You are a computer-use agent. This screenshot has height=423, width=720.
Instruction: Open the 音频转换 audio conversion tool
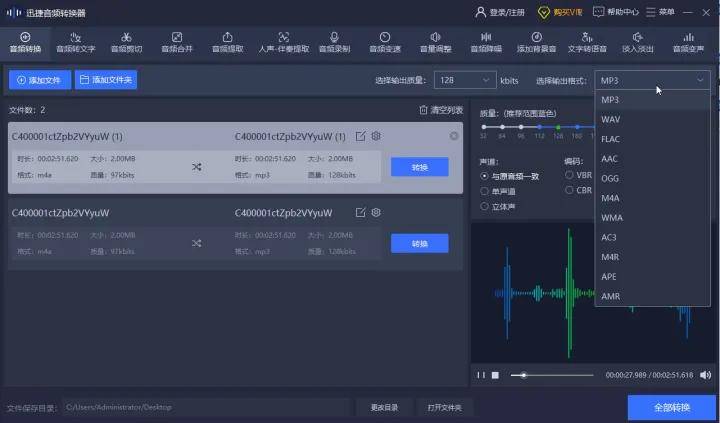pos(25,43)
